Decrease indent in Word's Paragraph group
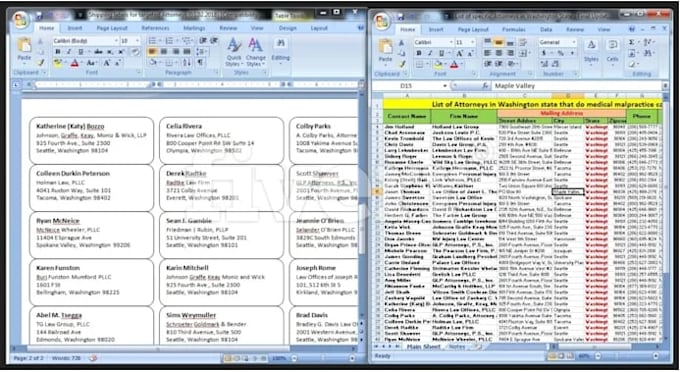The width and height of the screenshot is (680, 372). click(x=203, y=40)
